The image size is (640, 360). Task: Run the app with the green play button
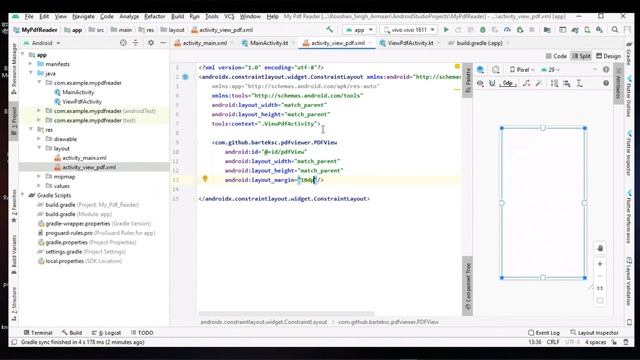(446, 30)
